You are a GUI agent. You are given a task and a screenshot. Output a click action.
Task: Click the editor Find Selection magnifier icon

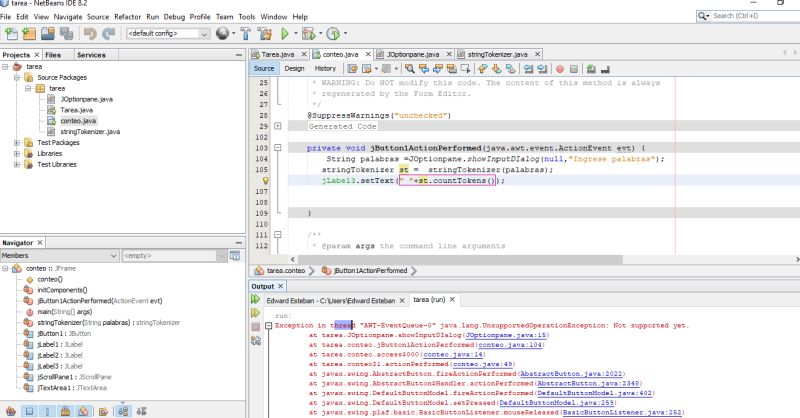409,68
